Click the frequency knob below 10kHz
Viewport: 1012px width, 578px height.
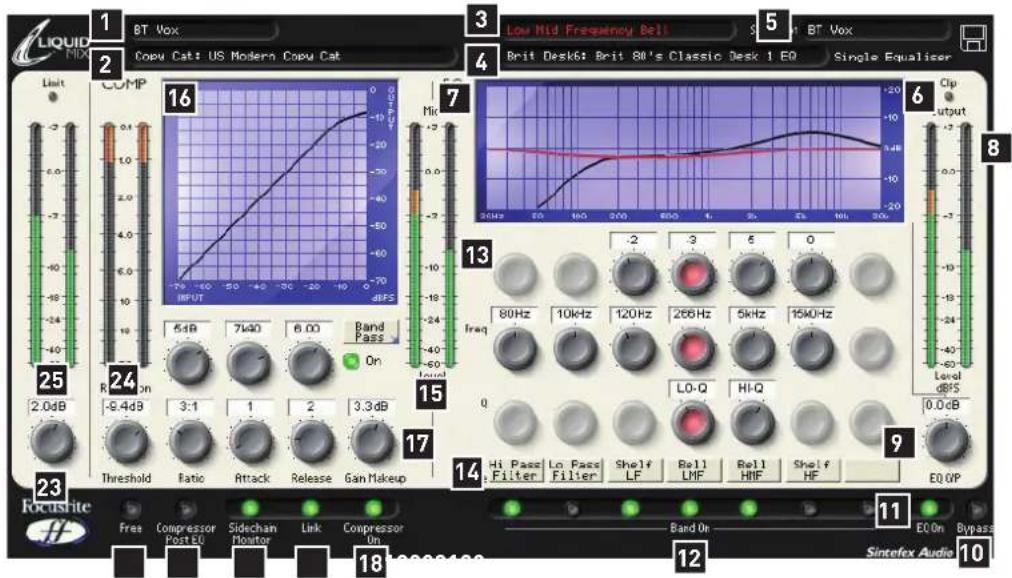[574, 348]
